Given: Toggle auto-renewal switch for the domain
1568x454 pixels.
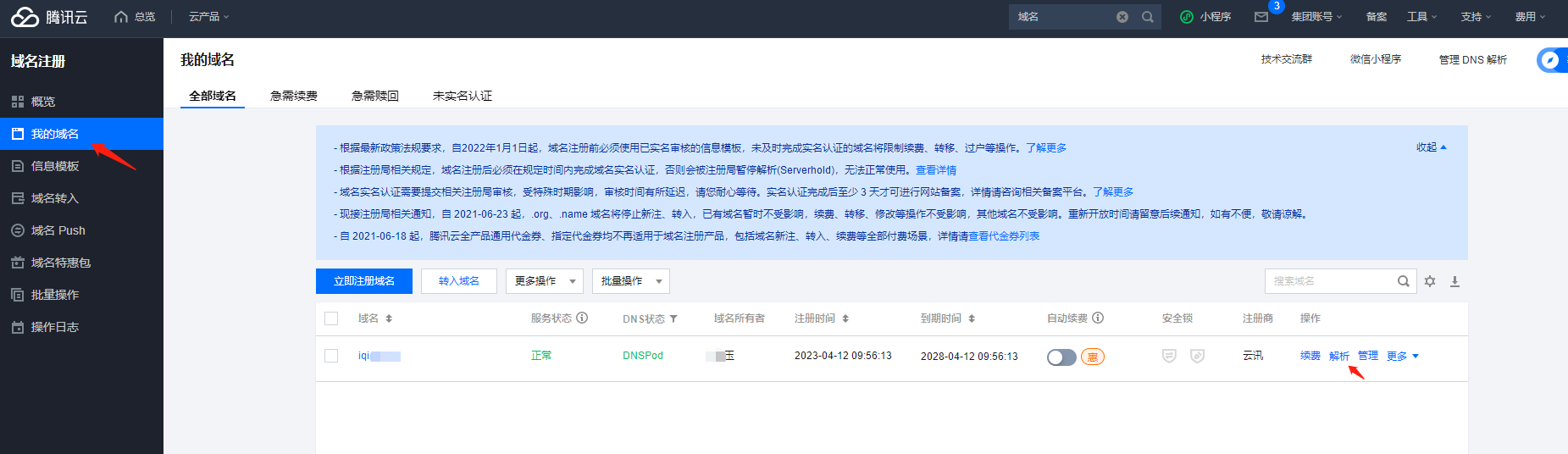Looking at the screenshot, I should click(1061, 357).
